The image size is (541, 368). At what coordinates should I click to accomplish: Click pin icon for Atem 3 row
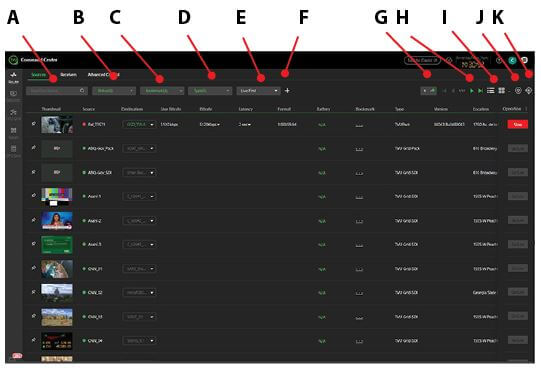point(33,243)
